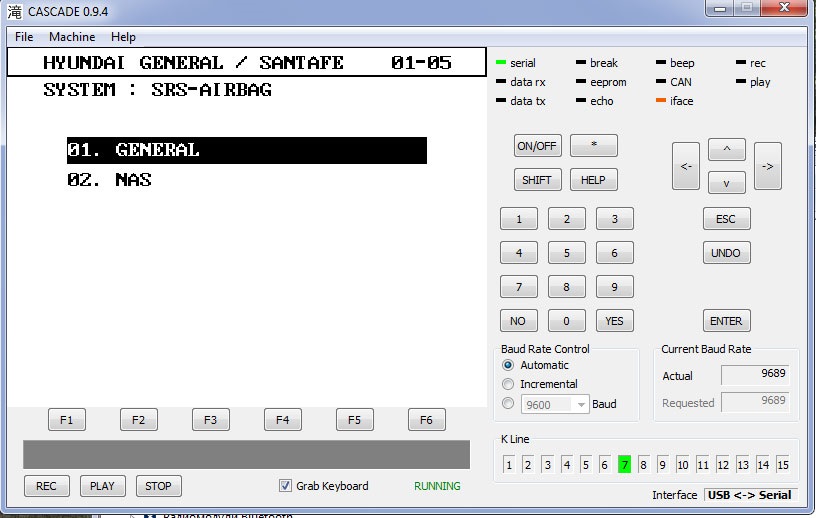Viewport: 816px width, 518px height.
Task: Open the File menu
Action: [24, 37]
